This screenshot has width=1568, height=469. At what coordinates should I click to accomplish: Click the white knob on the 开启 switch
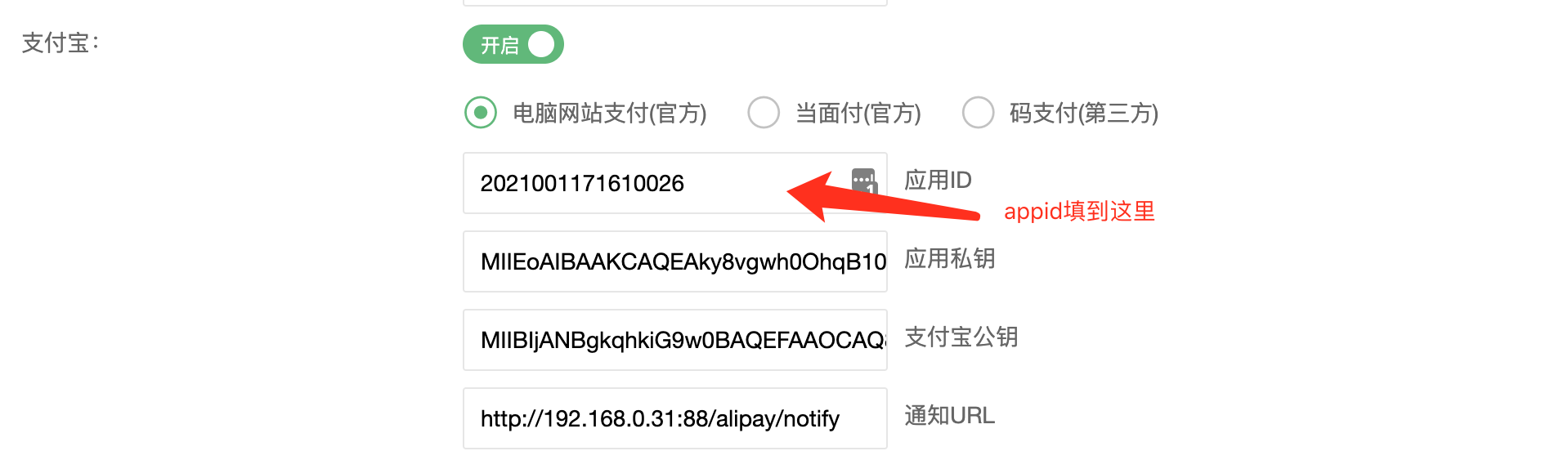[541, 44]
